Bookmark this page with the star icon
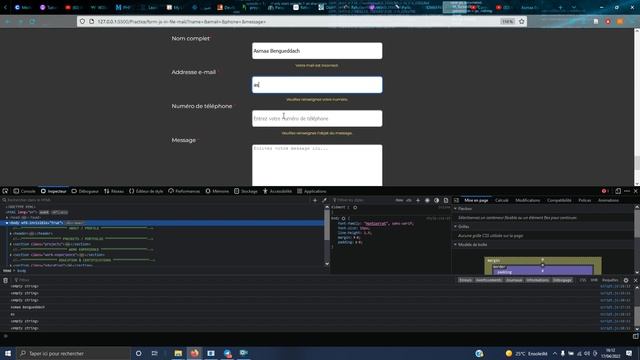The width and height of the screenshot is (640, 360). pos(521,21)
